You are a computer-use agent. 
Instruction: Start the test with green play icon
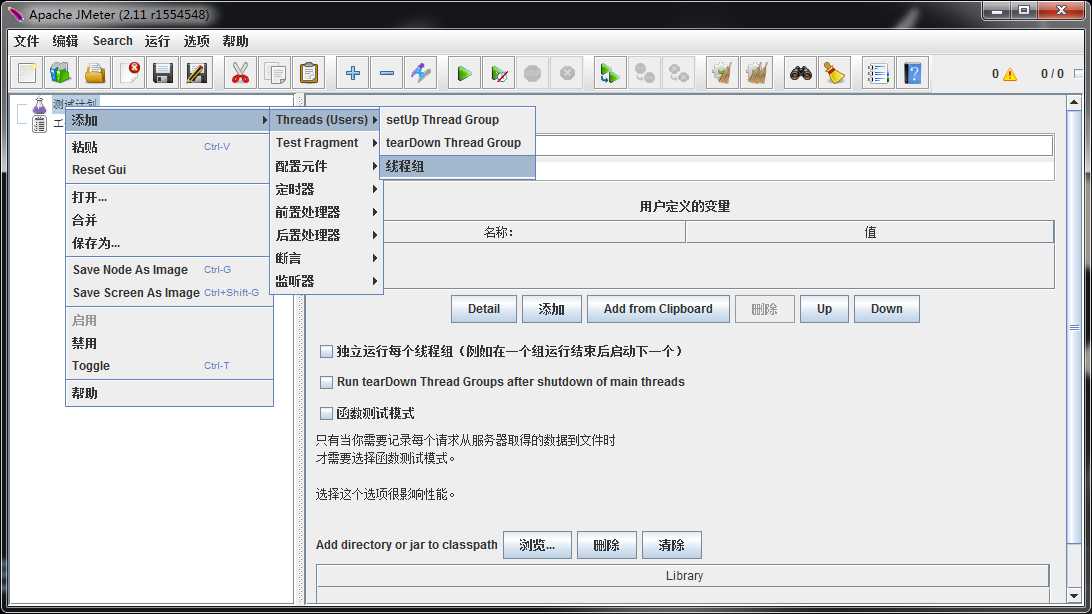[x=464, y=72]
